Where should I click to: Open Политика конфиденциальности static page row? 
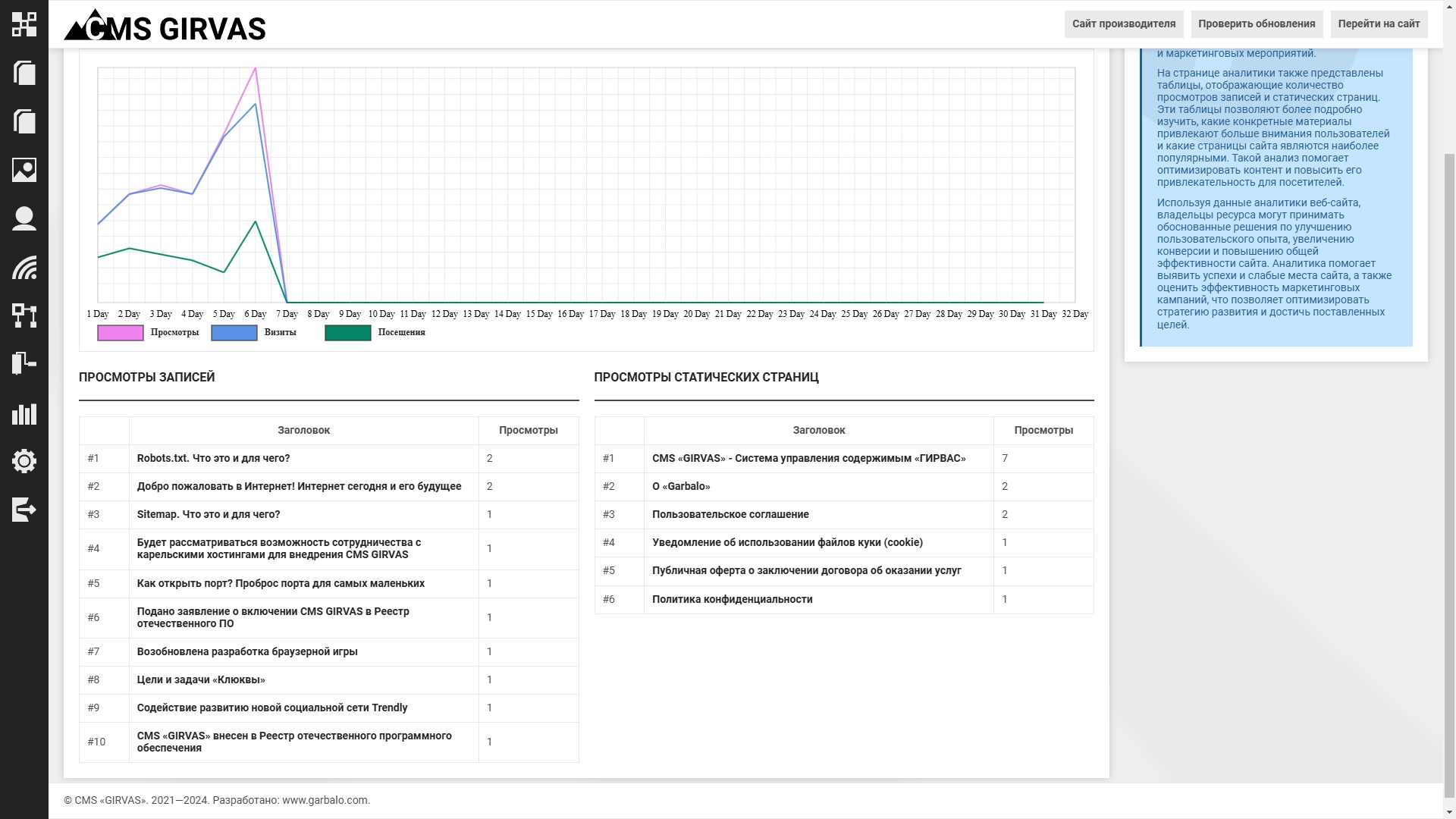coord(732,600)
